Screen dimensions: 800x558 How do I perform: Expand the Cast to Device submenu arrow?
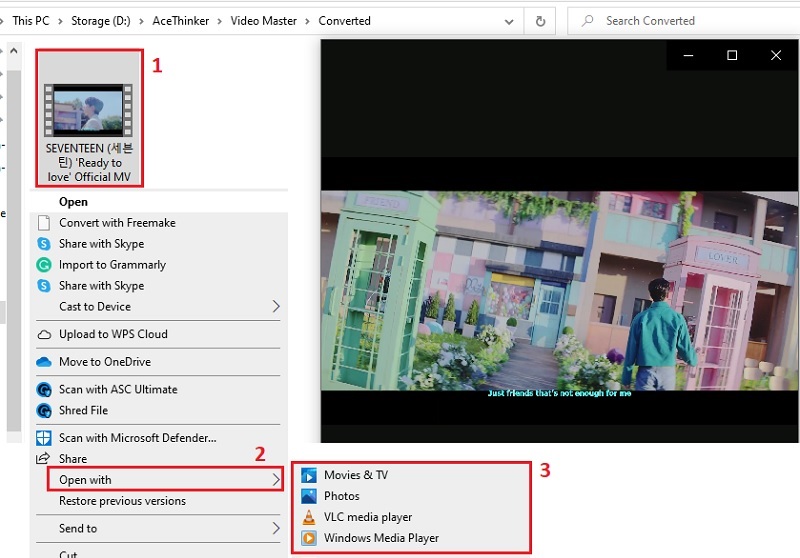click(276, 307)
